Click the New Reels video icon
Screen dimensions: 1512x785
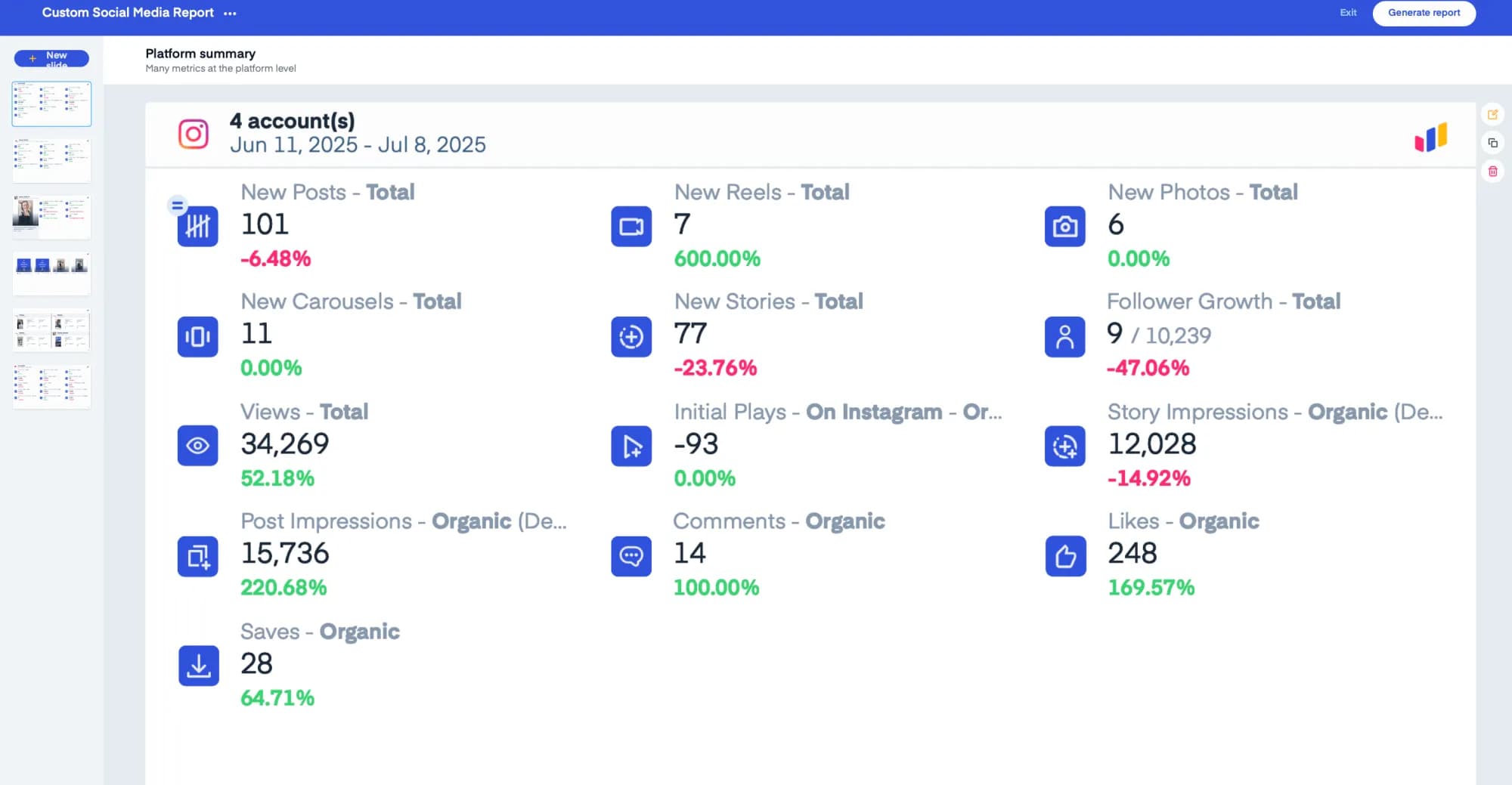[x=631, y=226]
